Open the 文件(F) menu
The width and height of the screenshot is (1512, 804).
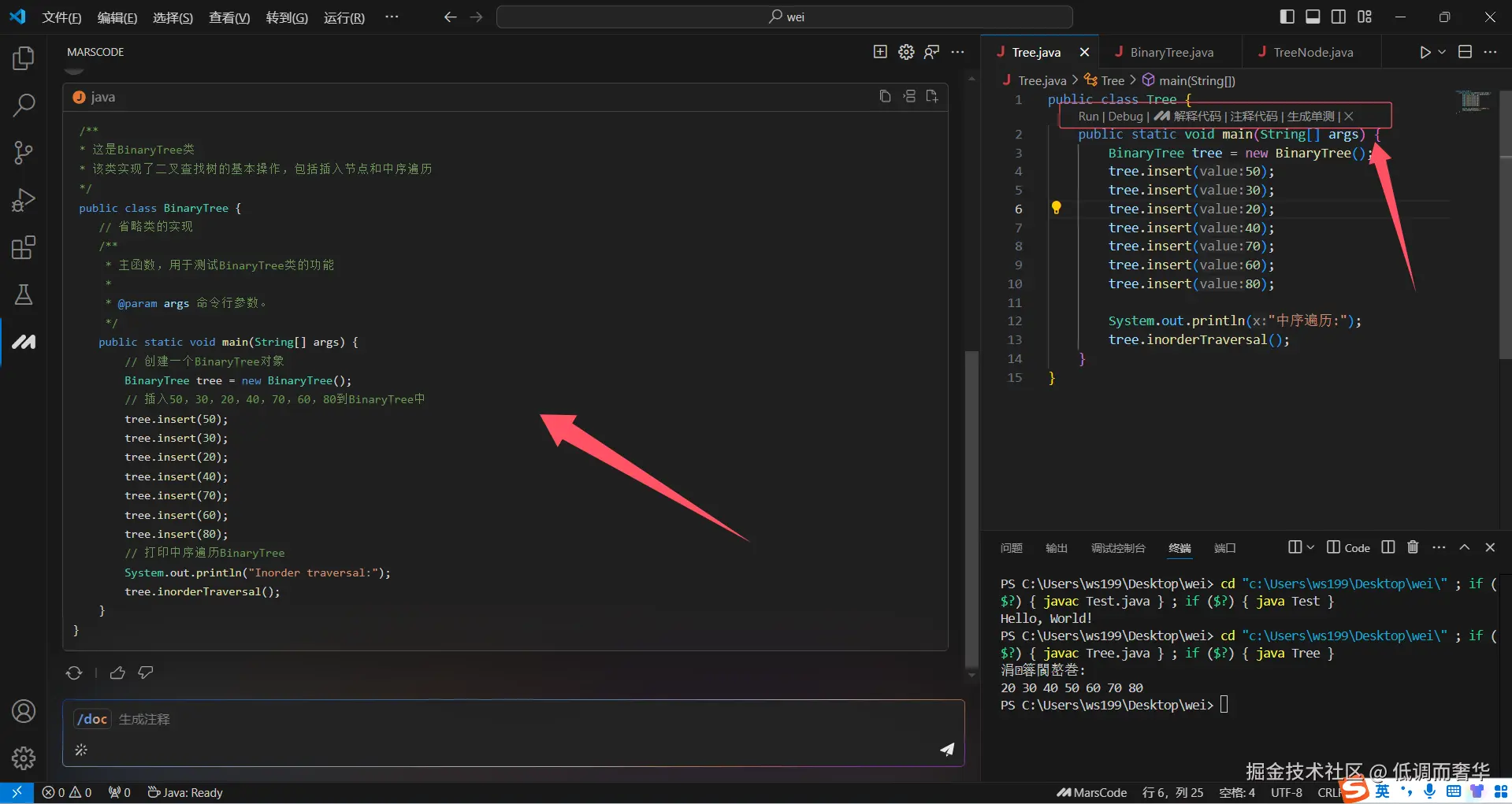(x=61, y=17)
